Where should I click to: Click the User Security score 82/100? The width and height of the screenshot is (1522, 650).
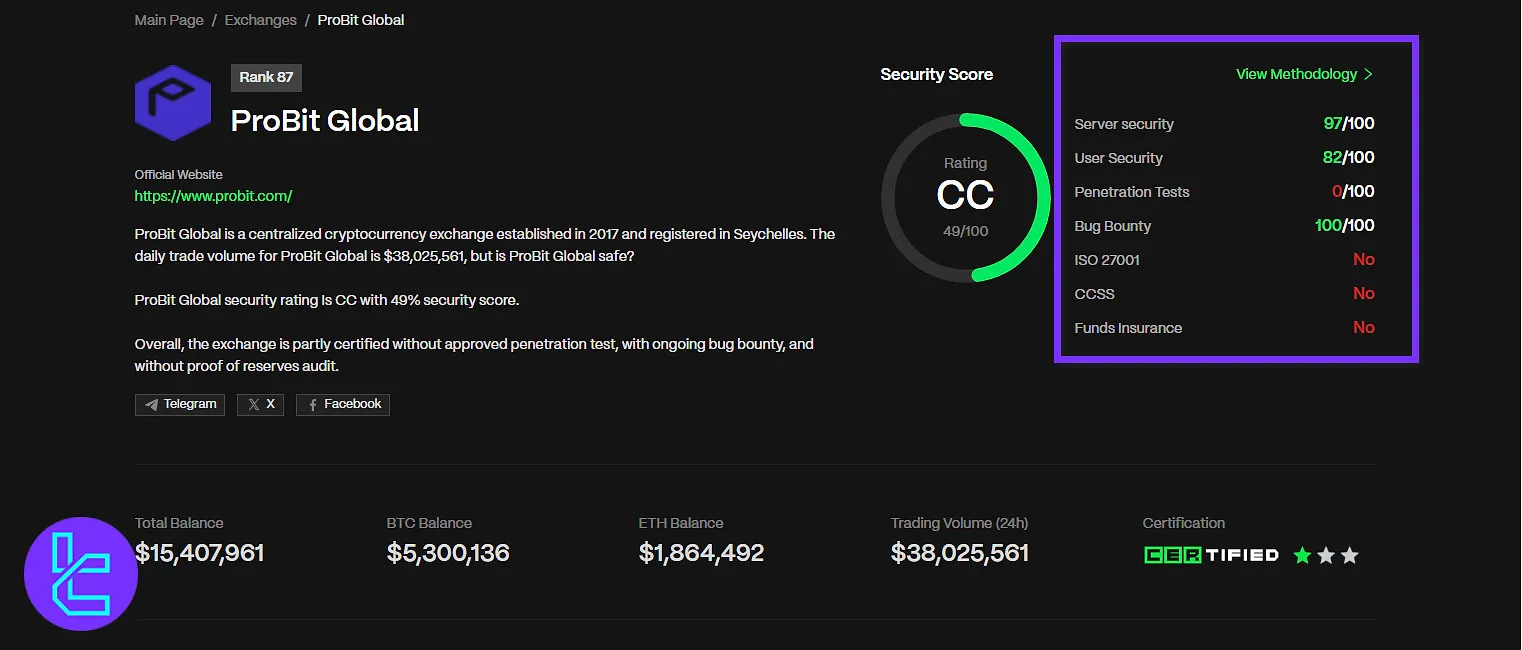click(1348, 158)
